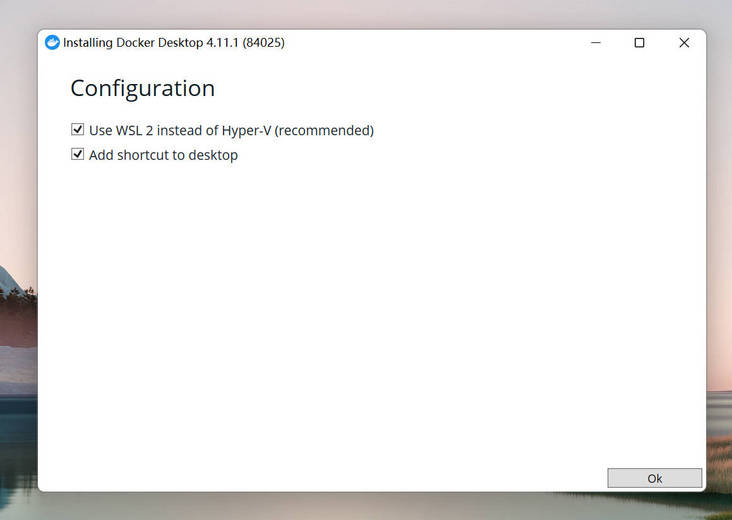Minimize the Docker Desktop installer window

pos(595,43)
